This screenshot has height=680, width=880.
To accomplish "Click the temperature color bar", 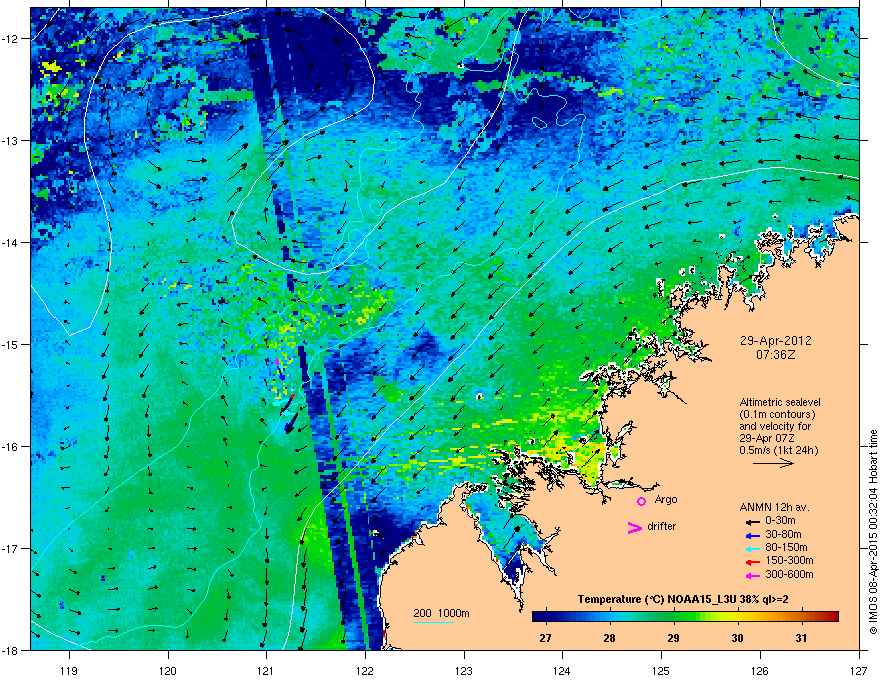I will pos(685,616).
